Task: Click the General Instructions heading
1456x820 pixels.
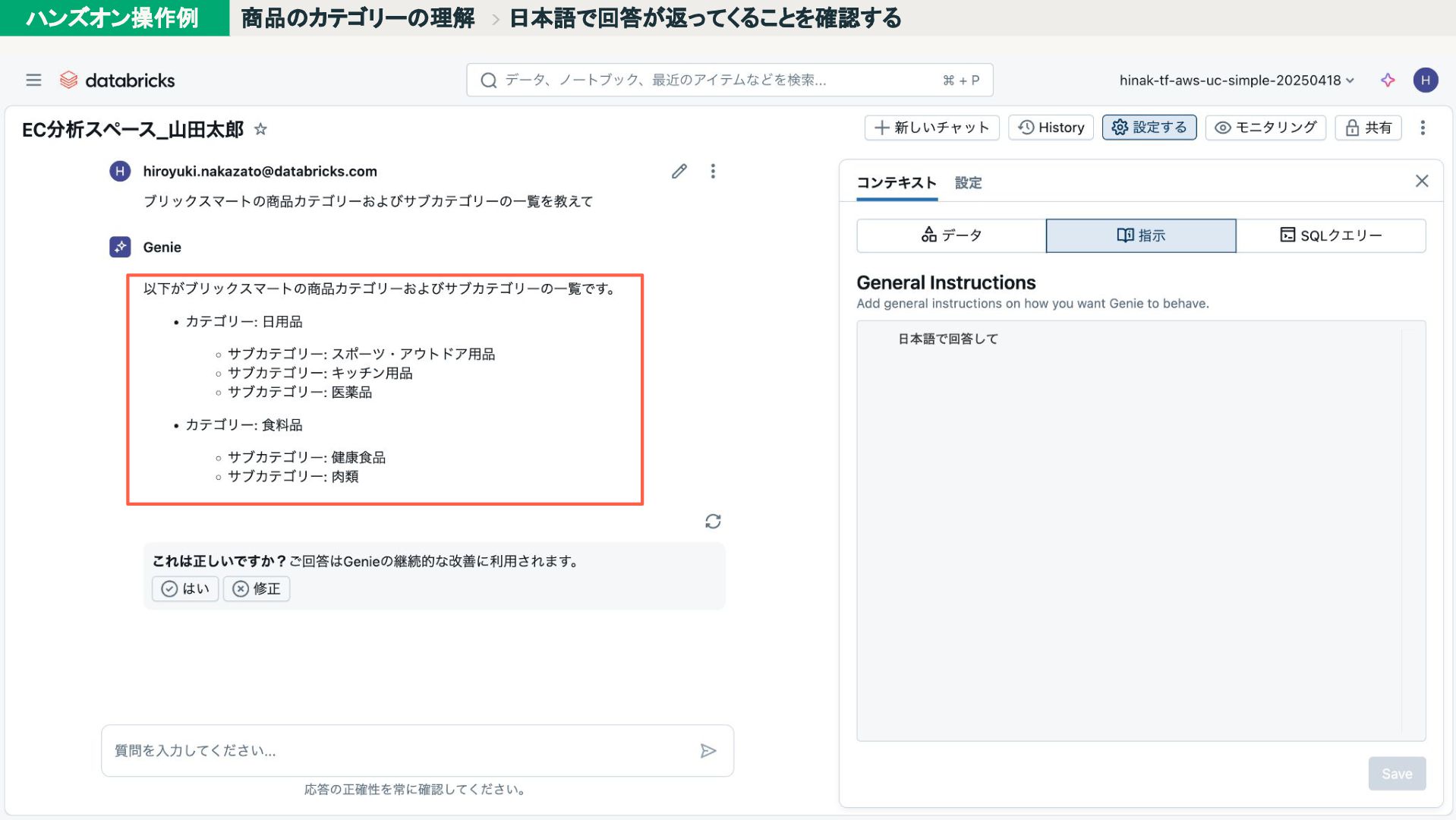Action: coord(946,282)
